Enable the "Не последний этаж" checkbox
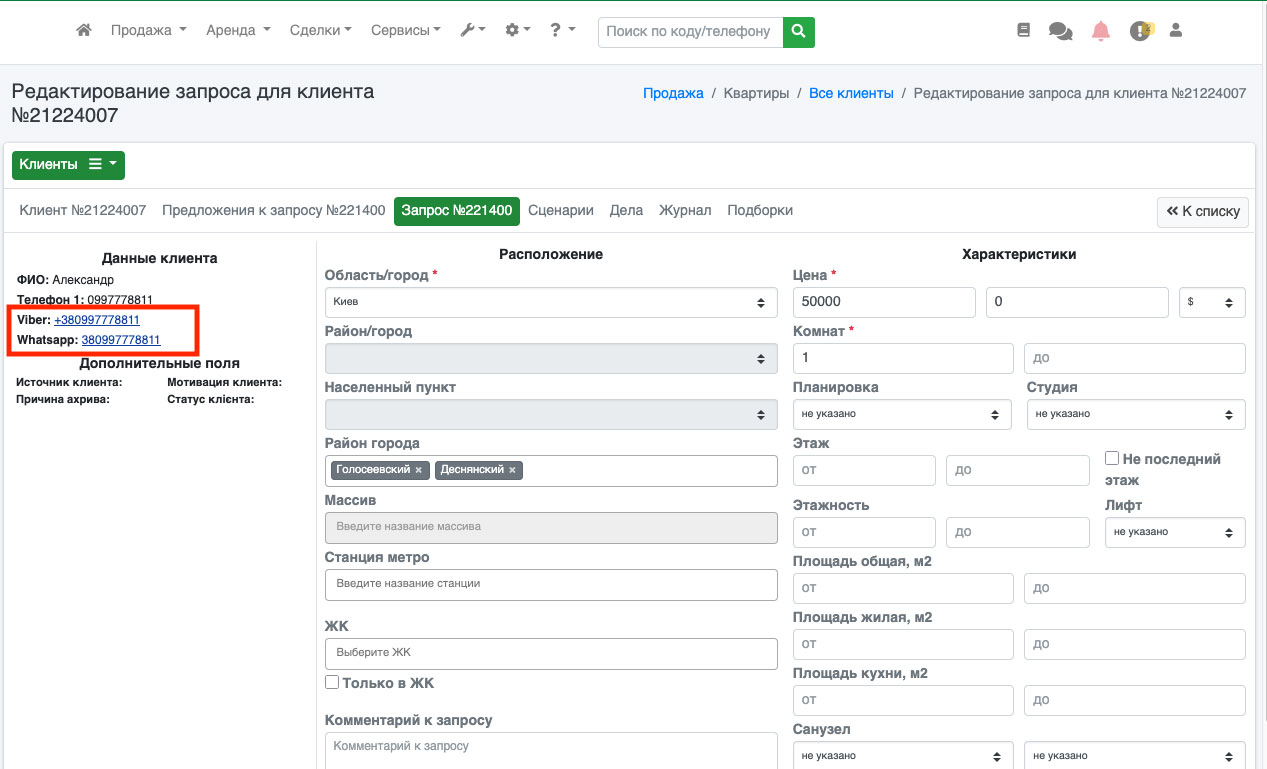This screenshot has height=769, width=1267. pyautogui.click(x=1111, y=458)
